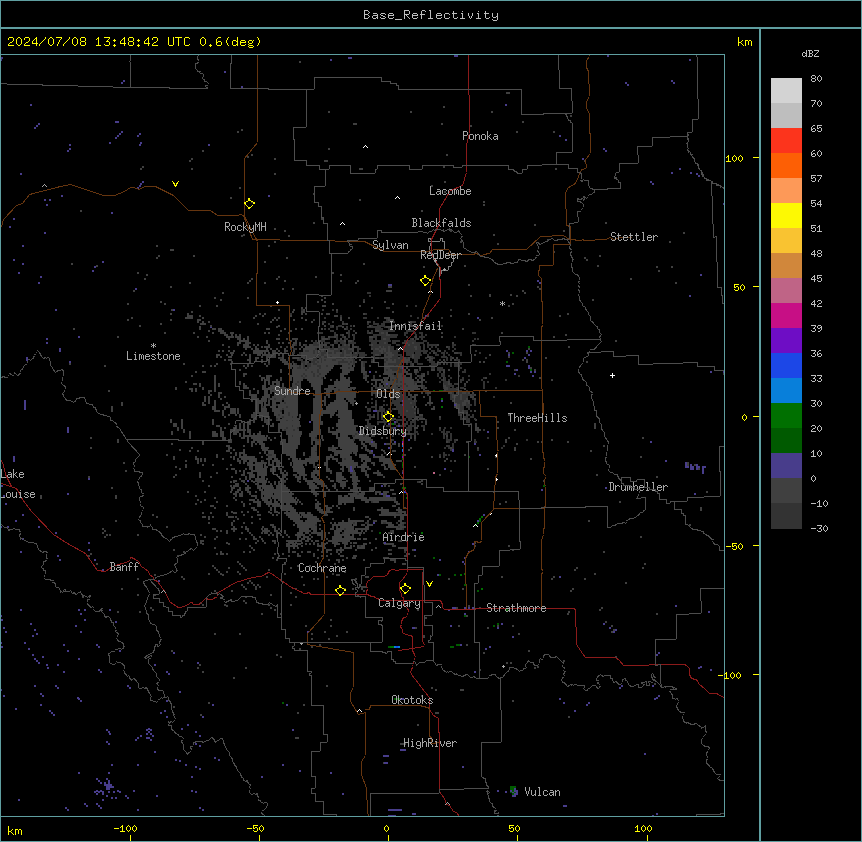Viewport: 862px width, 842px height.
Task: Click the Innisfail city label
Action: pos(415,326)
